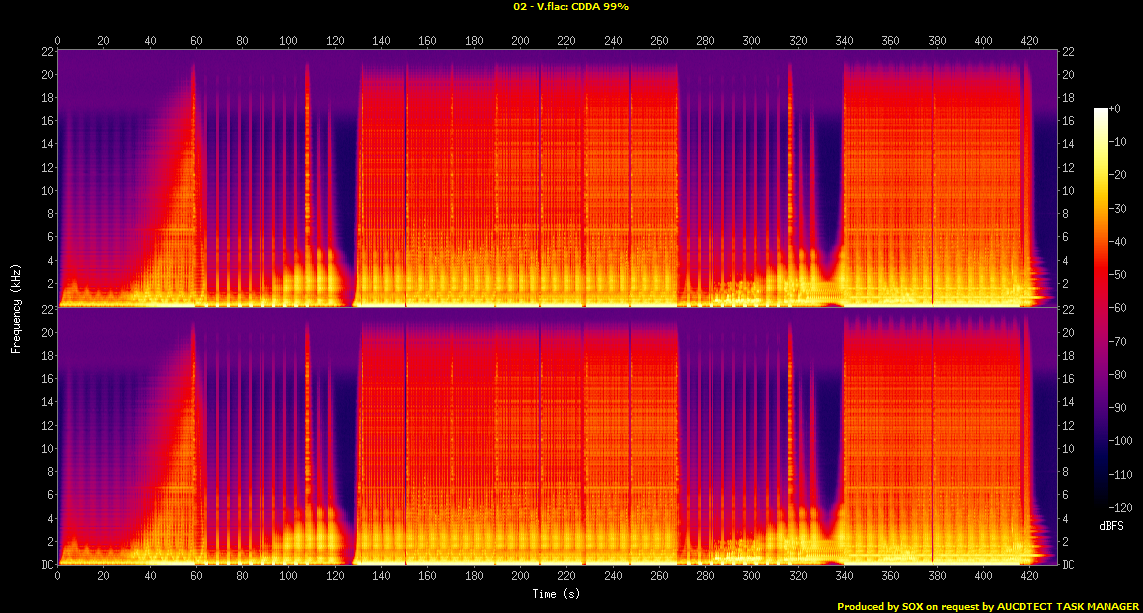Click "260" on the bottom time axis
Viewport: 1143px width, 613px height.
pyautogui.click(x=659, y=577)
